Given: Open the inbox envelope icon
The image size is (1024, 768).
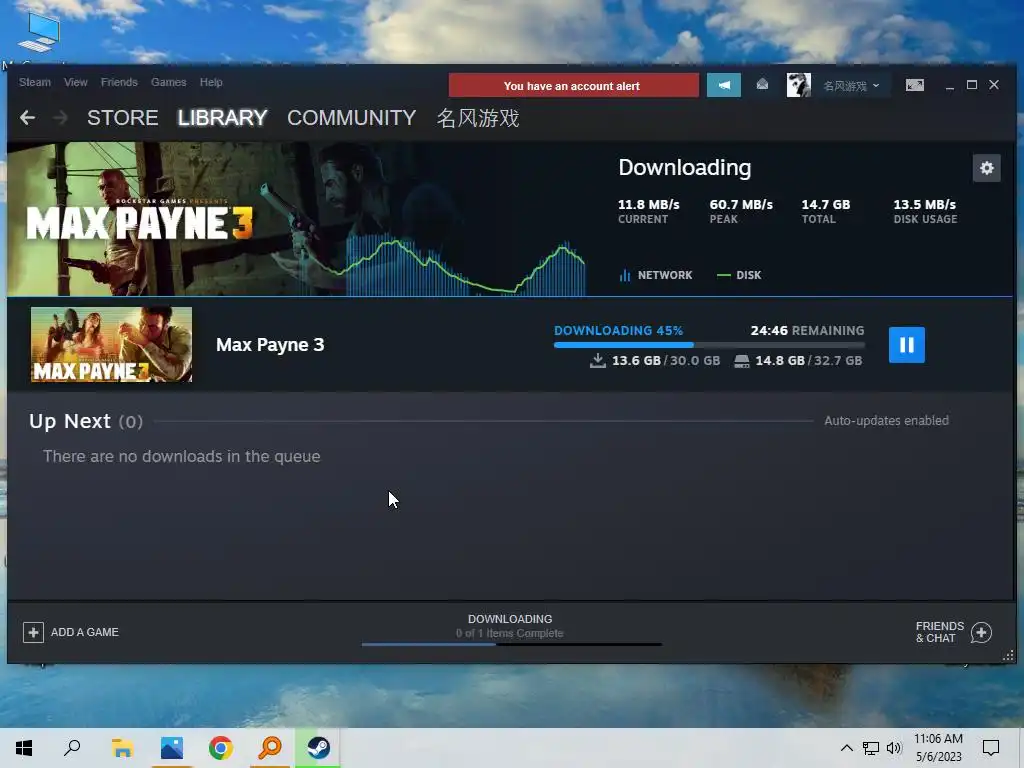Looking at the screenshot, I should pyautogui.click(x=762, y=84).
